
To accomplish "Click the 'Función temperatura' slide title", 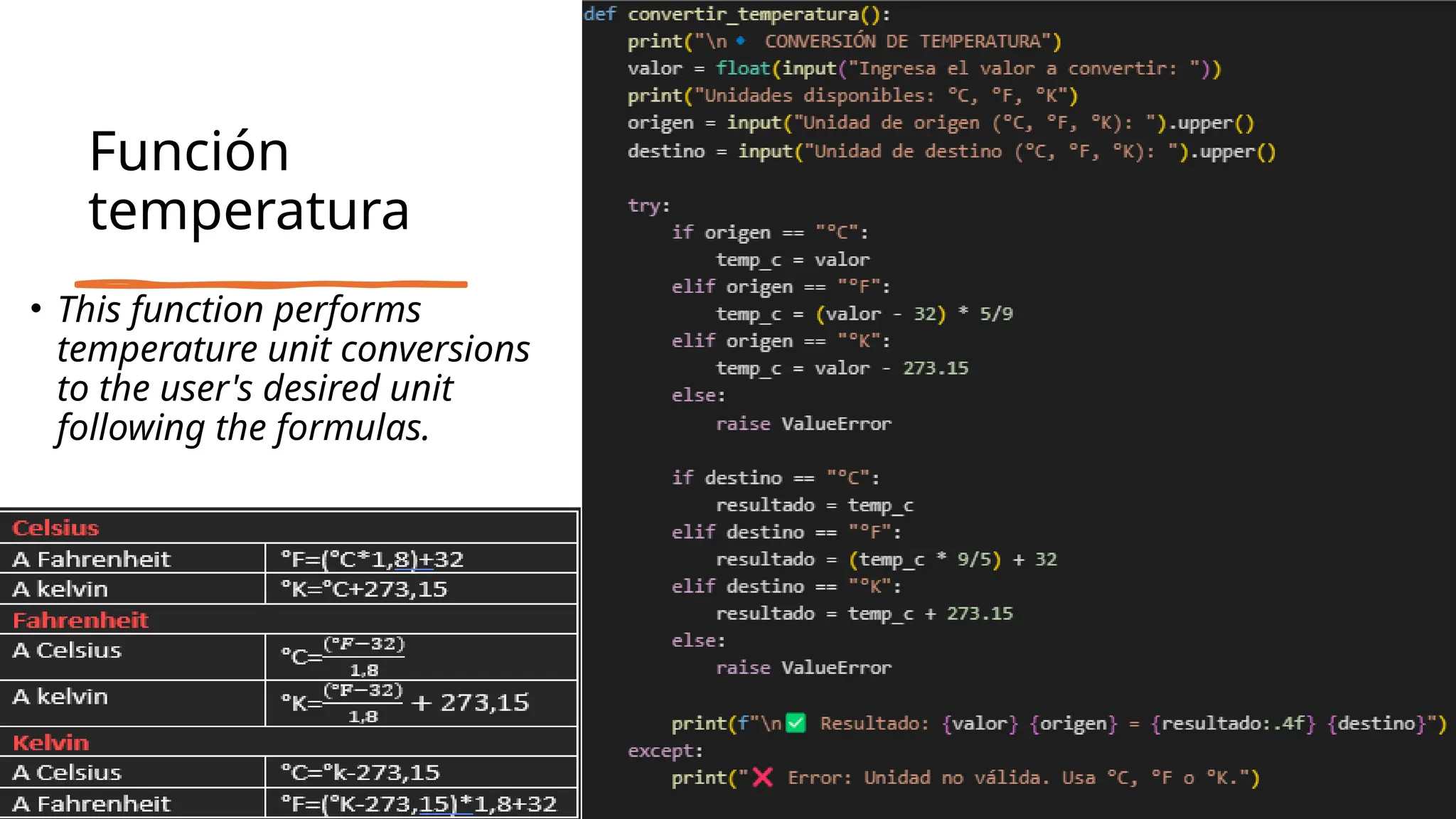I will (x=249, y=181).
